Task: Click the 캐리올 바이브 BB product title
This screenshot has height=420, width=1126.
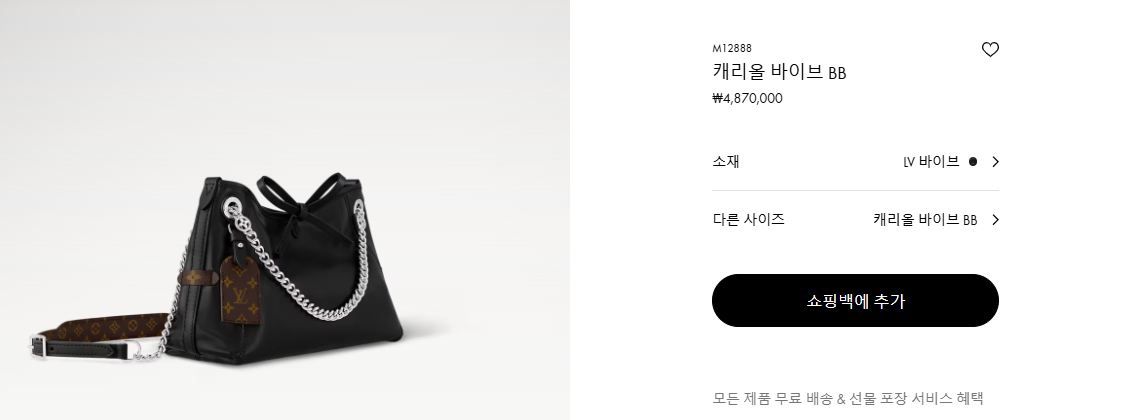Action: (x=779, y=72)
